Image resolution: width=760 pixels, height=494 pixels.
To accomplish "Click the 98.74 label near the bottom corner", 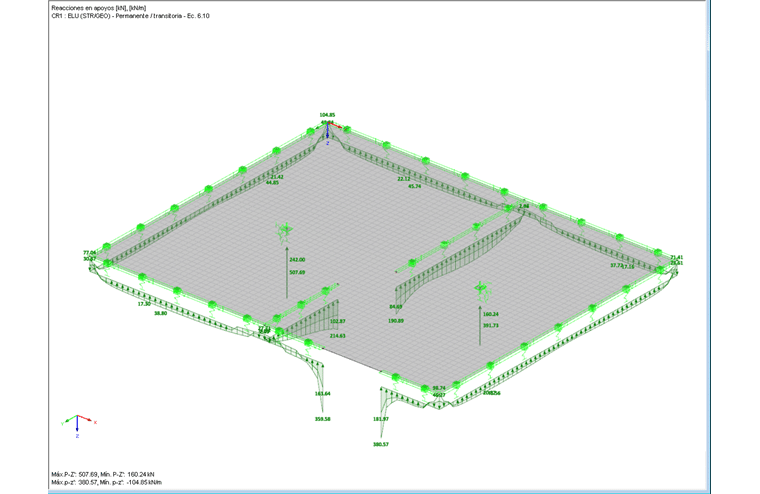I will tap(439, 388).
